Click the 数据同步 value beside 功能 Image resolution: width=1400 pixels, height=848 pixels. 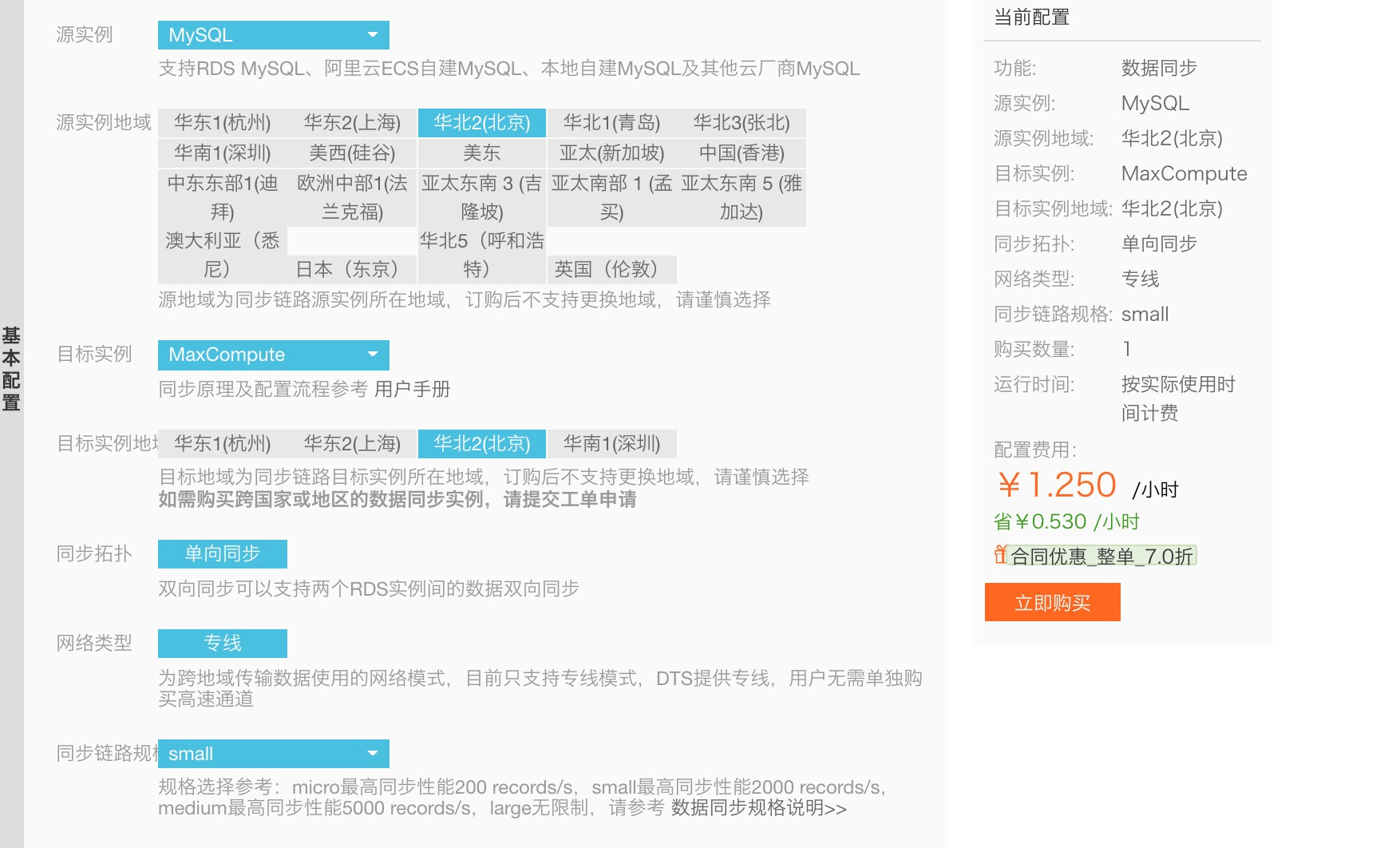coord(1159,68)
